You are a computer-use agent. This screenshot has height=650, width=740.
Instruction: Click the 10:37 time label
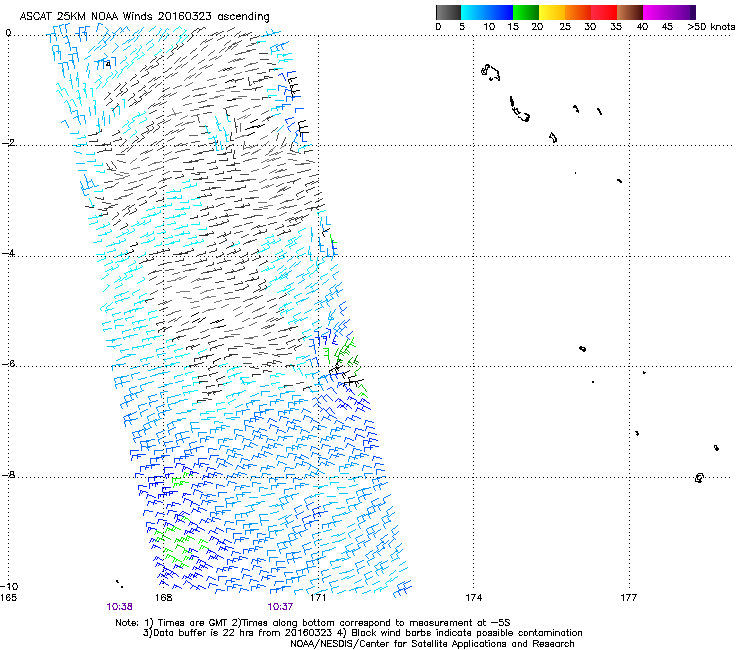280,607
